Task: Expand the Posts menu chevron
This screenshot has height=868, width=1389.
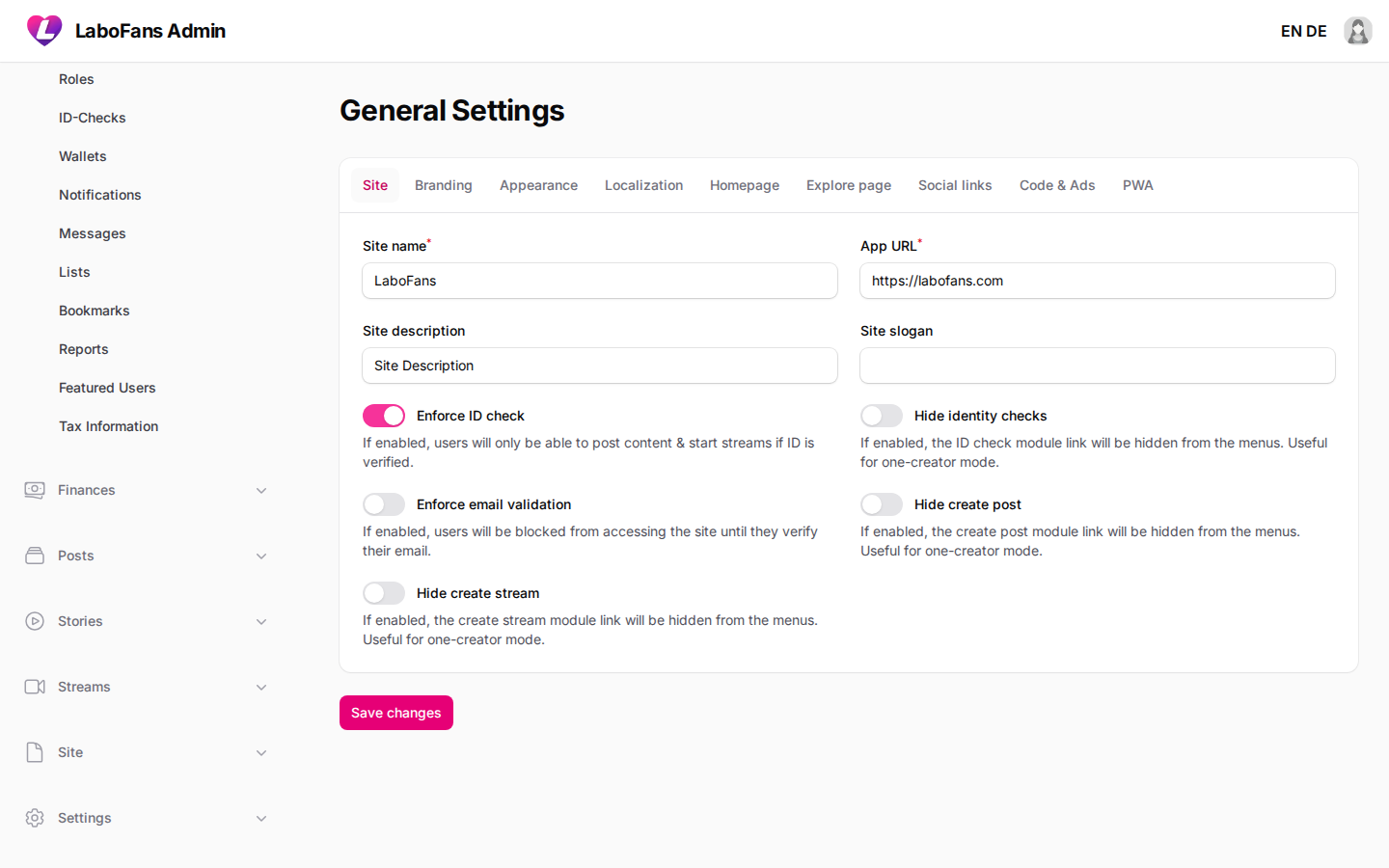Action: (261, 556)
